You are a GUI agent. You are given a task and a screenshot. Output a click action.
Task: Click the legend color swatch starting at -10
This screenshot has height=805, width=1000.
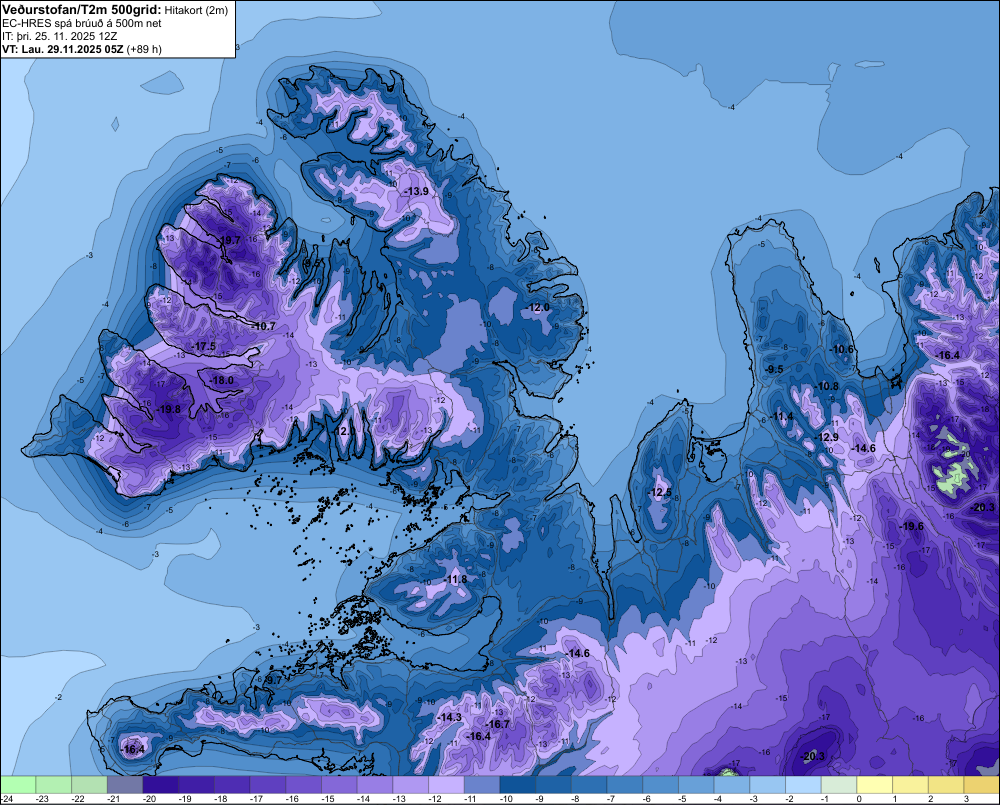[x=518, y=785]
